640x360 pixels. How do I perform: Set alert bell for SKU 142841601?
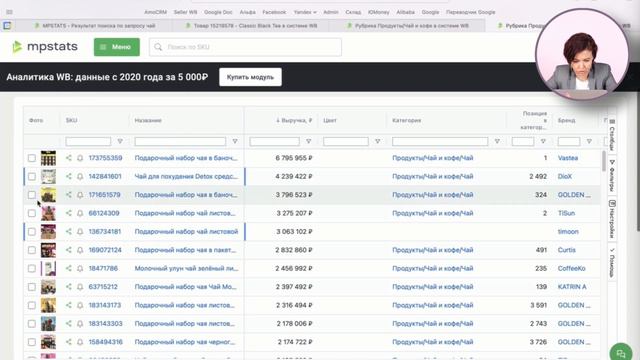pos(80,176)
